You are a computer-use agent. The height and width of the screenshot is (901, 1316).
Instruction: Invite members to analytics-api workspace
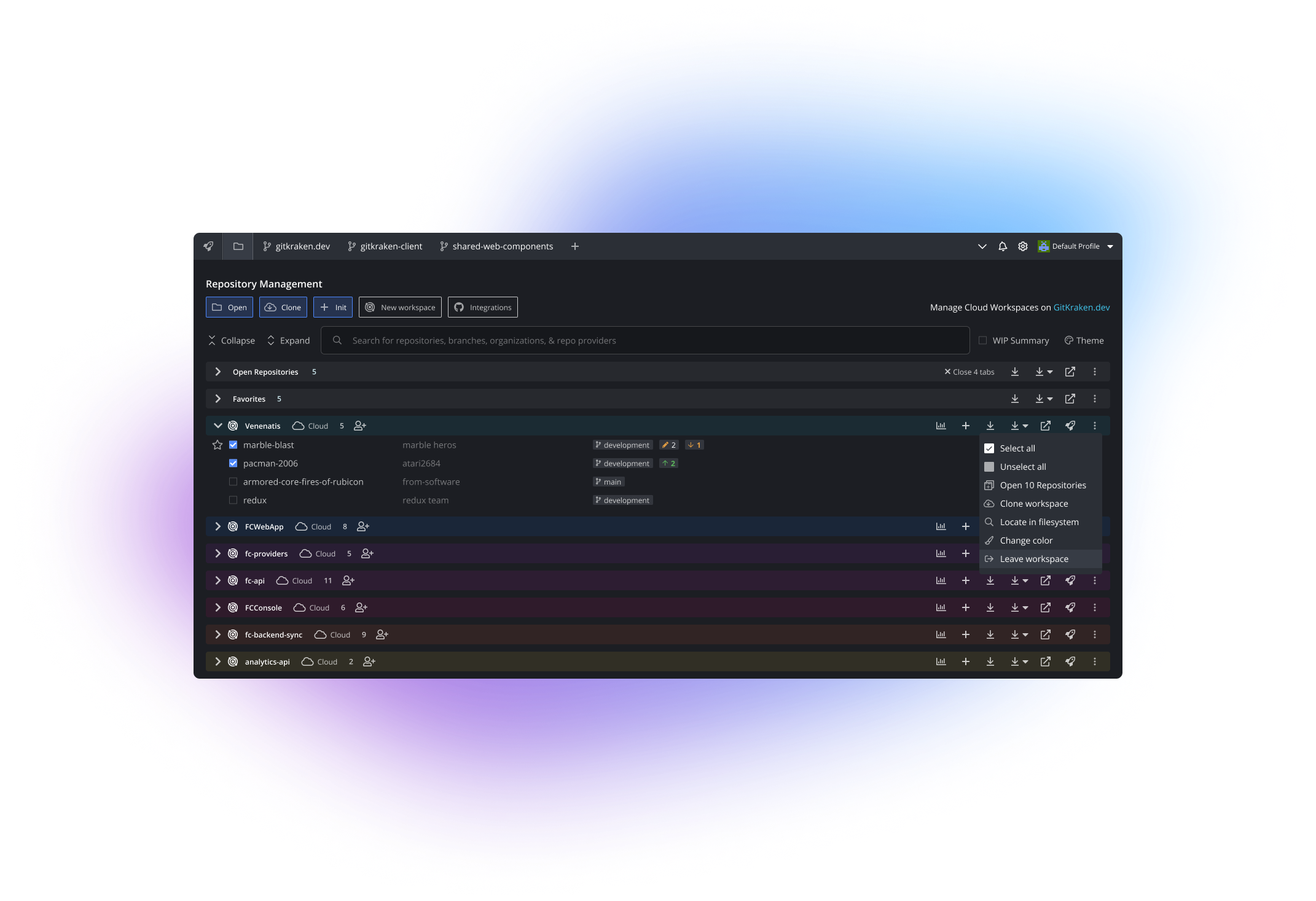(369, 661)
